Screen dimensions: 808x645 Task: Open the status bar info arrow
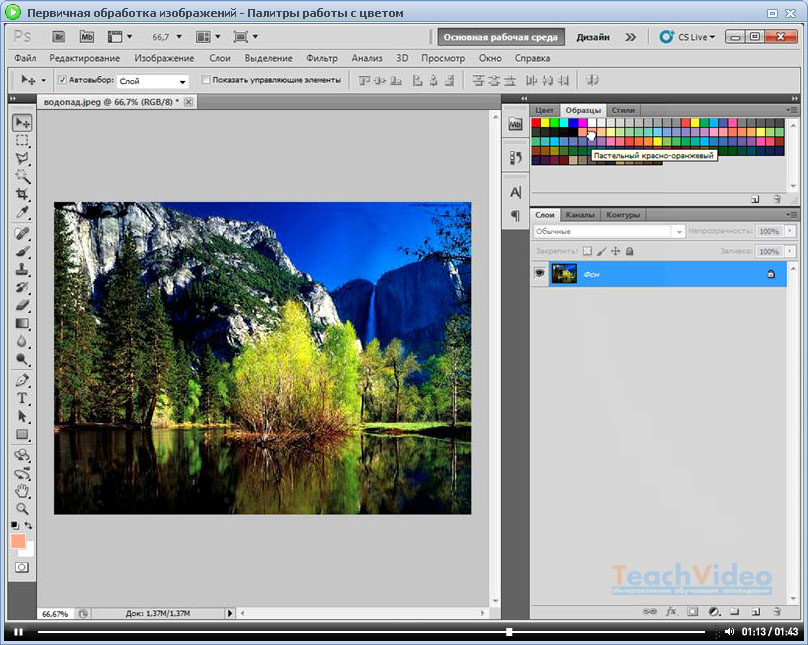230,613
